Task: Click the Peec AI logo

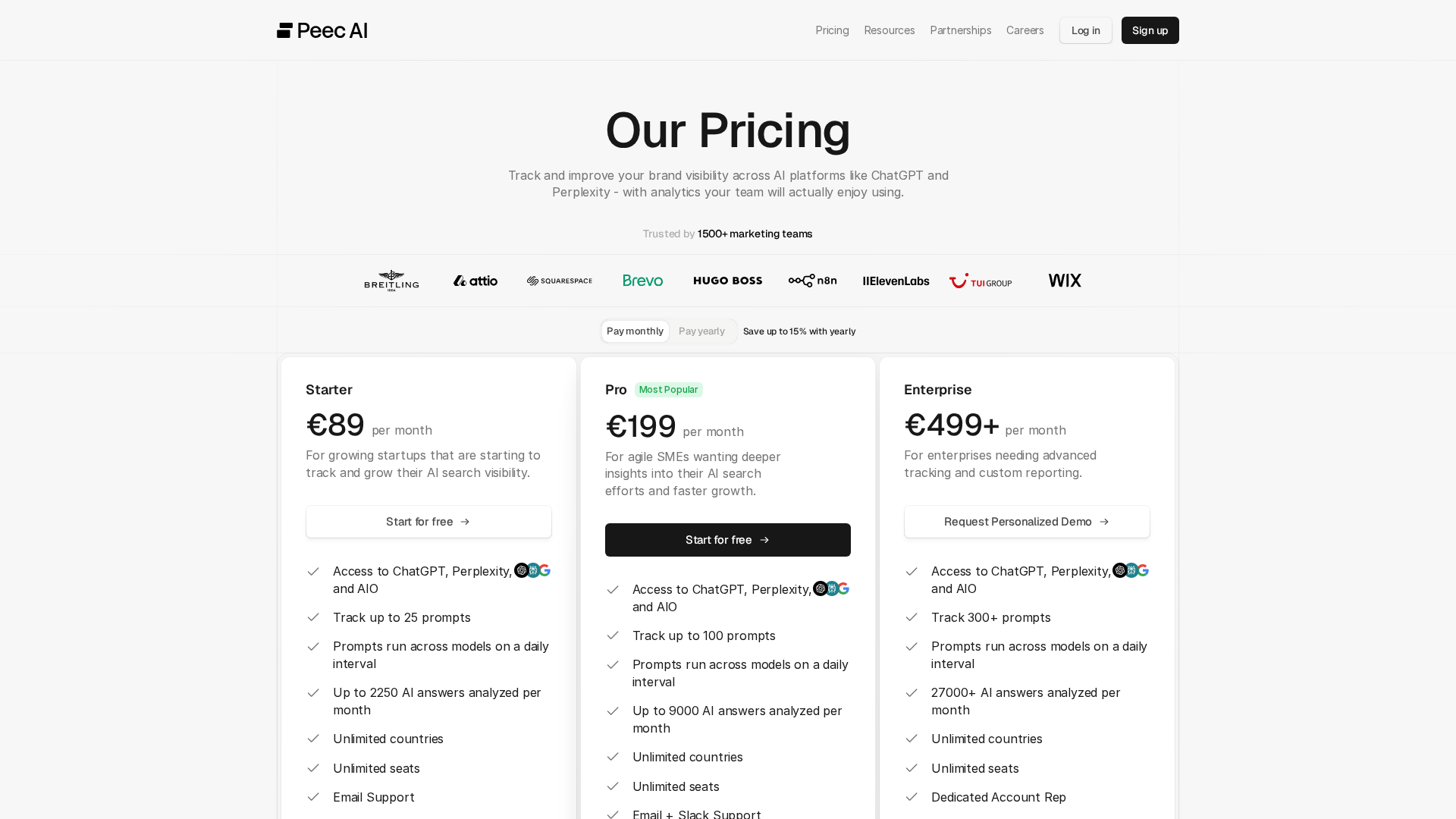Action: (x=322, y=30)
